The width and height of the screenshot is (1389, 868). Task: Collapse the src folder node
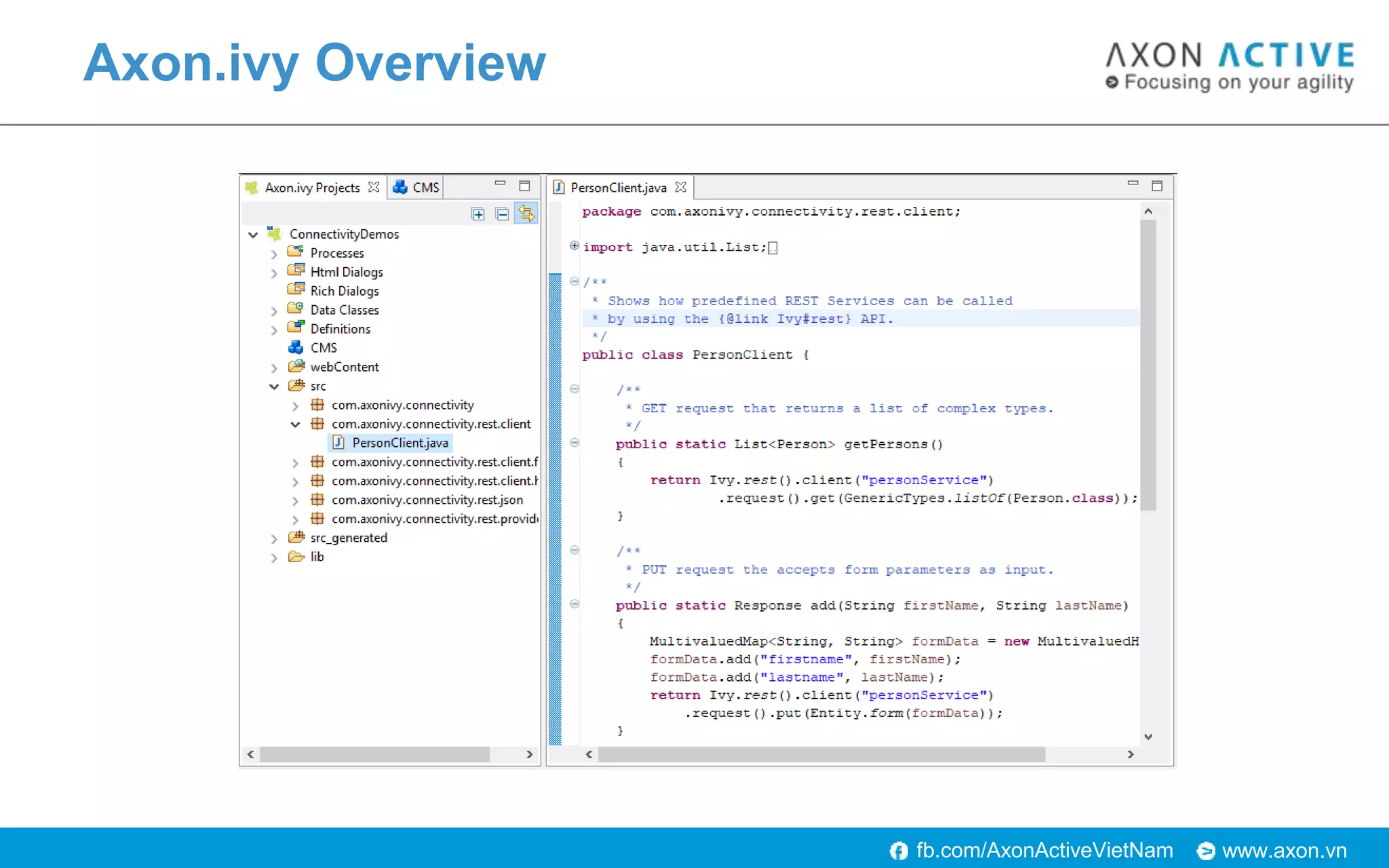point(274,387)
